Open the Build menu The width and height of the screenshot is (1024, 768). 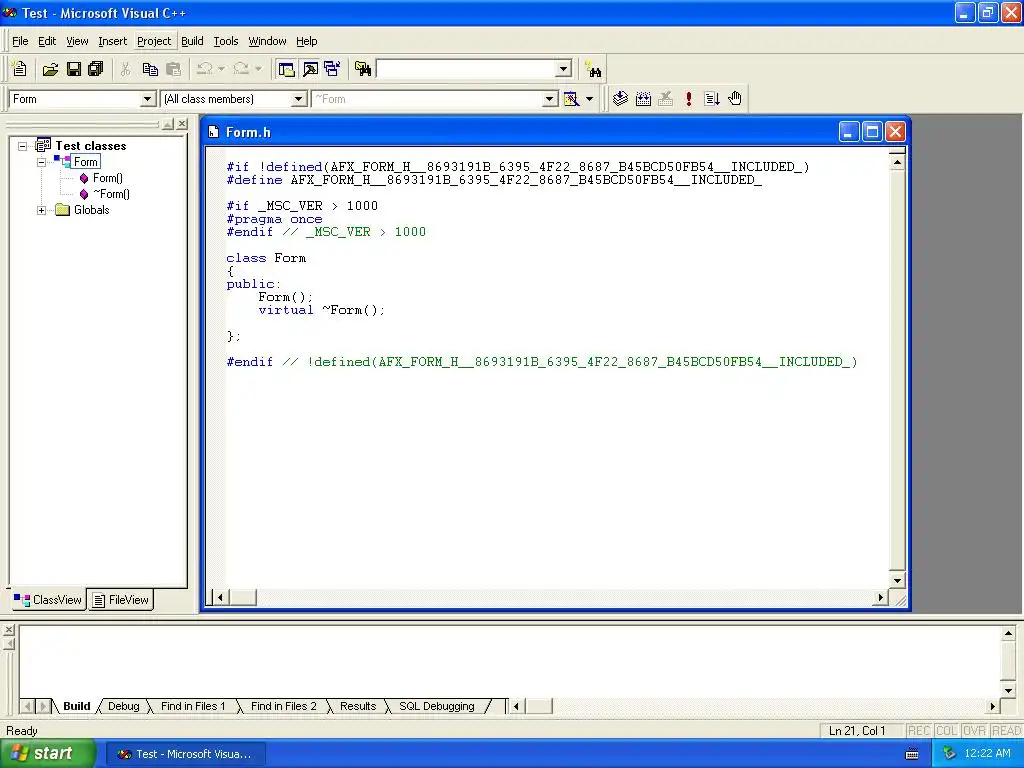[192, 41]
